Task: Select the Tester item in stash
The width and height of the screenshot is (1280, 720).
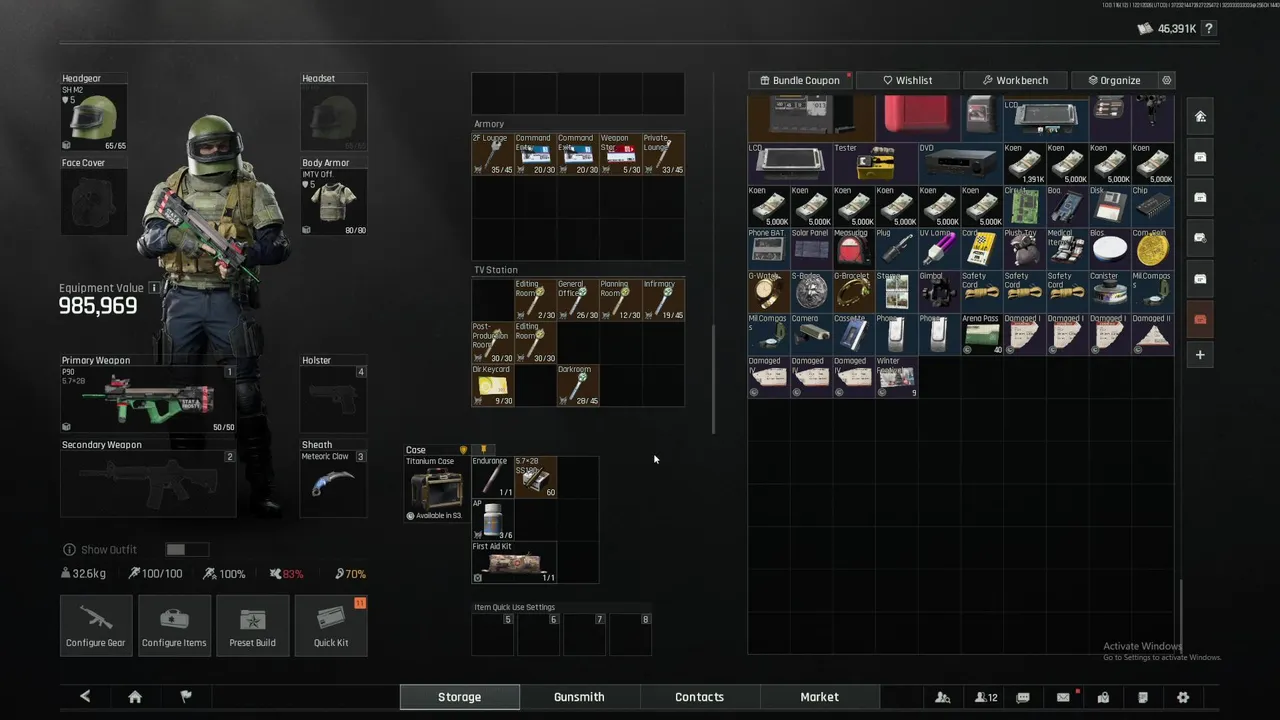Action: [x=875, y=164]
